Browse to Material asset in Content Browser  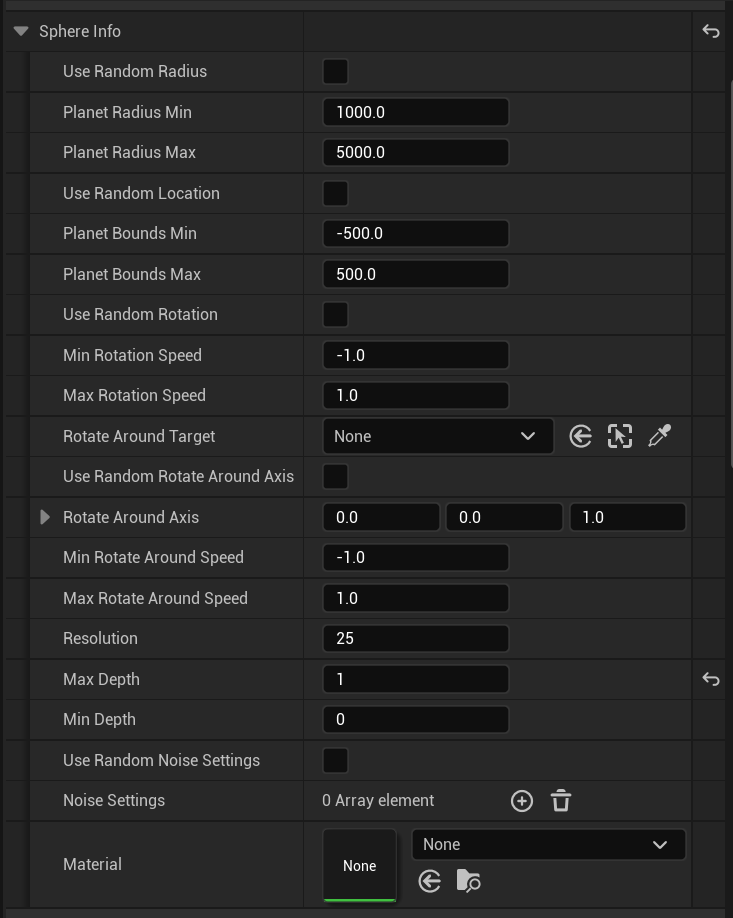coord(468,881)
